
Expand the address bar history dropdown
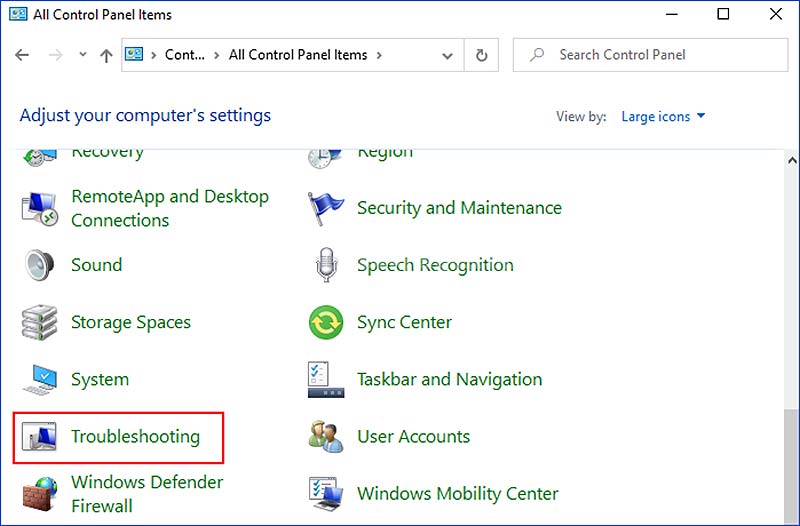[x=447, y=56]
